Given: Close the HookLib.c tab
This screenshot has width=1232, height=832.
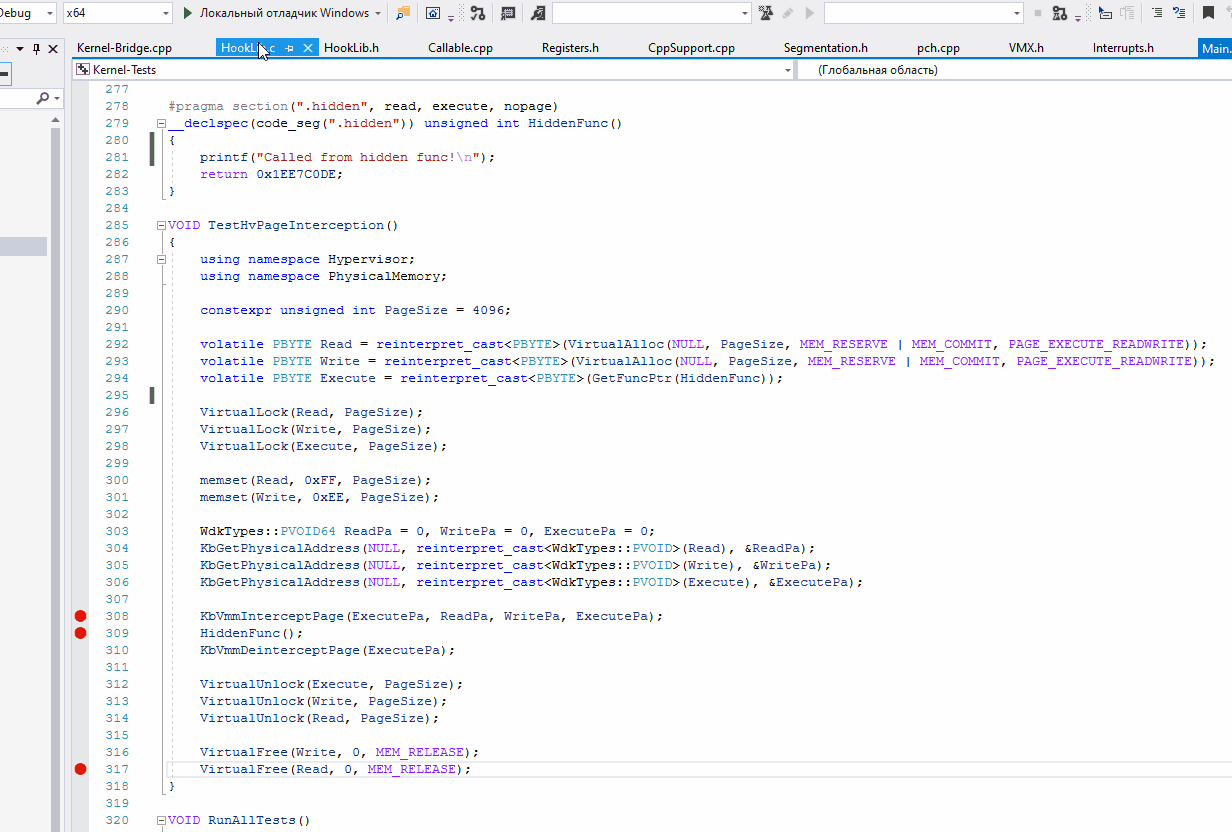Looking at the screenshot, I should click(x=307, y=47).
